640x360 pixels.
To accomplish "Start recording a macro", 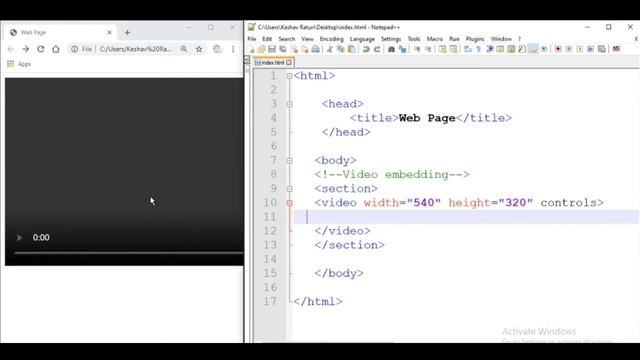I will 558,49.
